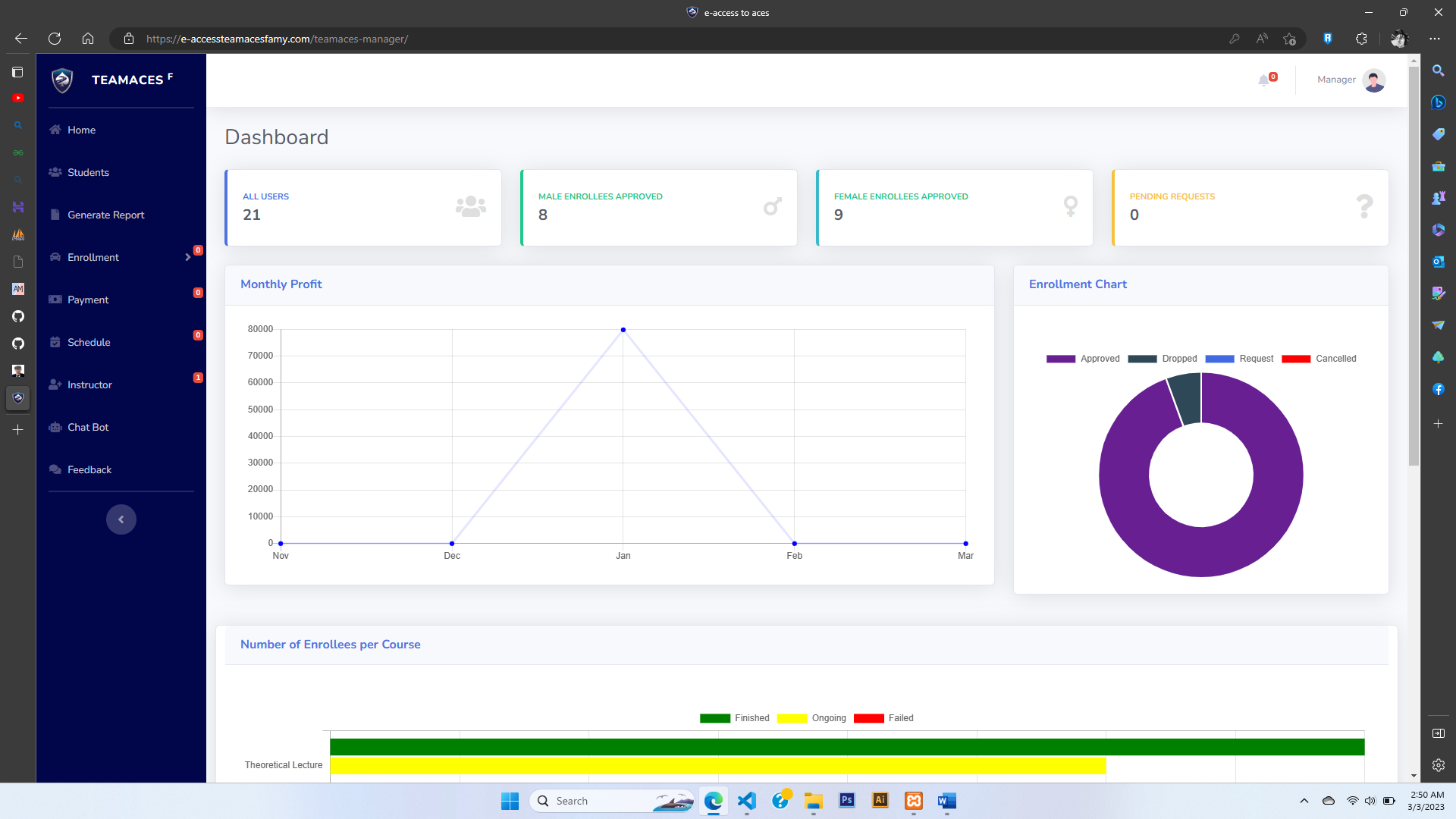1456x819 pixels.
Task: Collapse the sidebar with the round chevron
Action: [x=121, y=519]
